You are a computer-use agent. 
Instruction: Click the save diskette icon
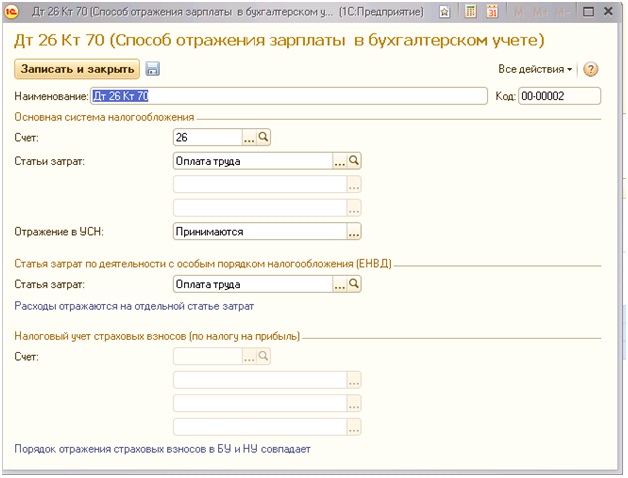point(153,70)
